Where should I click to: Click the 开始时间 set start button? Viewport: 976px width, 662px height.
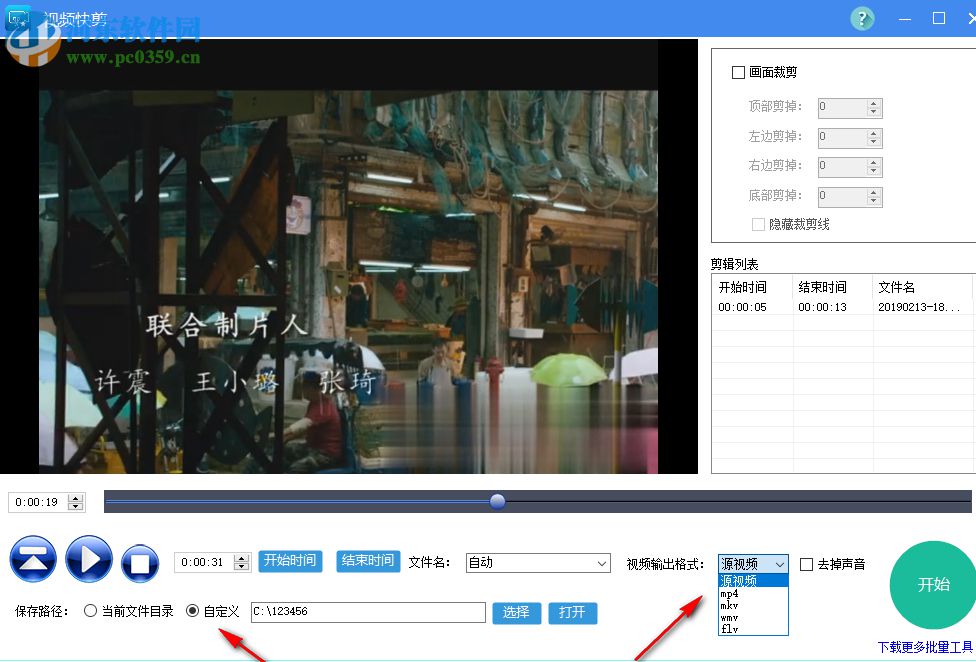[290, 562]
